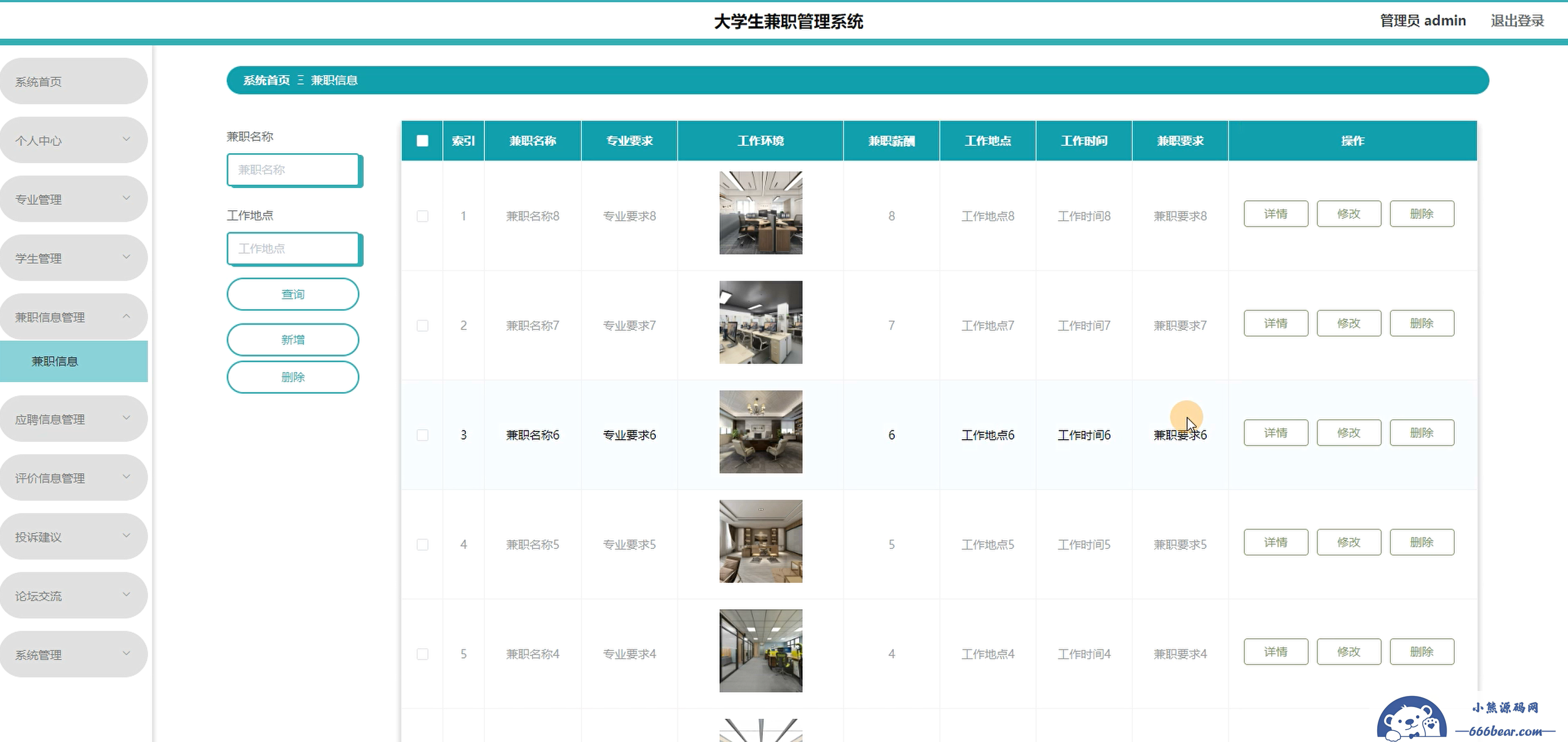Viewport: 1568px width, 742px height.
Task: Click 删除 for row 兼职名称7
Action: click(1422, 323)
